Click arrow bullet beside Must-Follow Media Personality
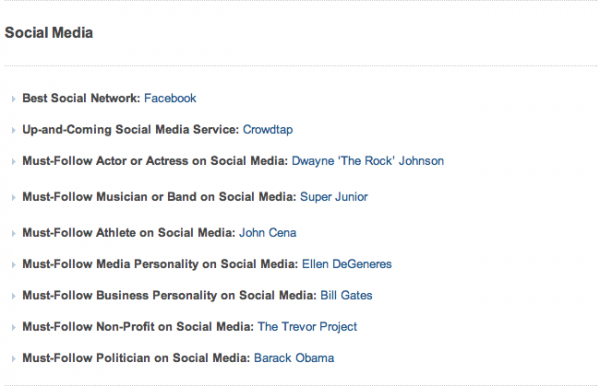This screenshot has width=600, height=386. 13,265
